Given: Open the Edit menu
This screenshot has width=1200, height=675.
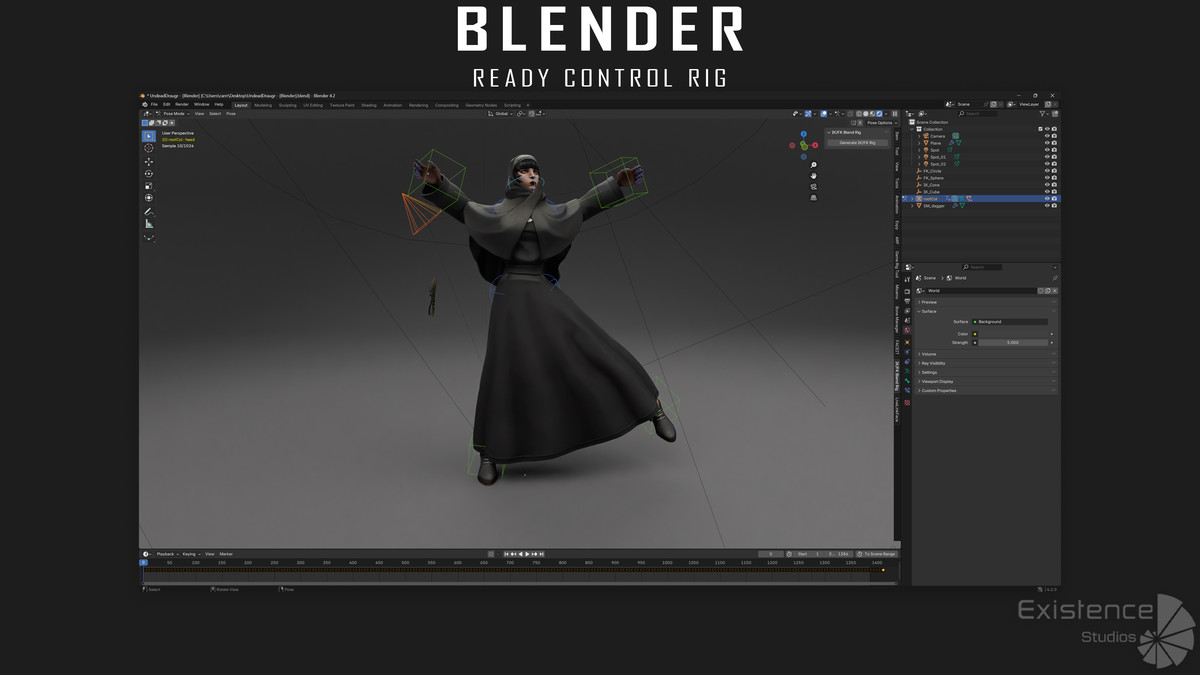Looking at the screenshot, I should 167,104.
